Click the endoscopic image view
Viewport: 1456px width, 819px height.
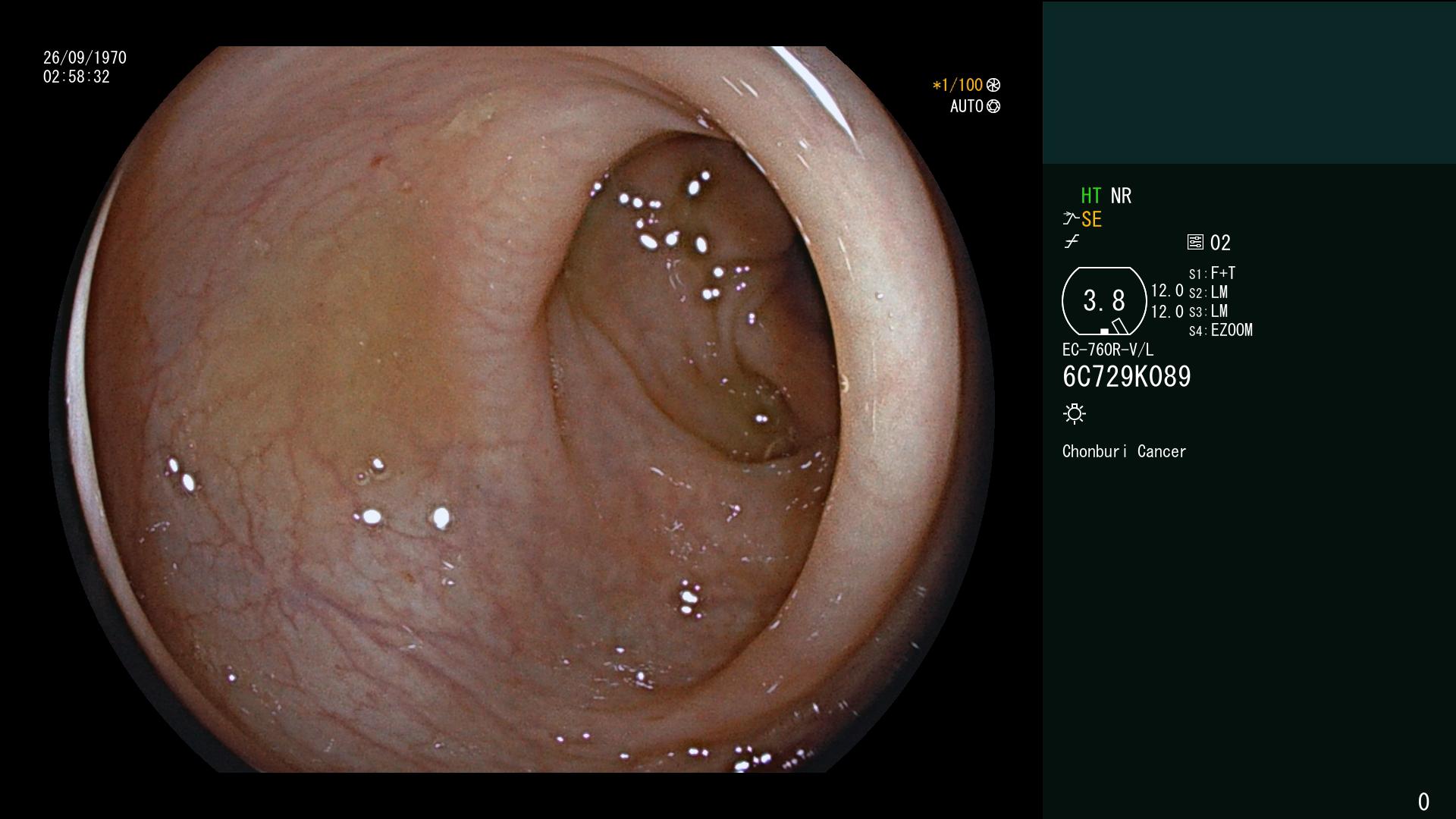522,409
